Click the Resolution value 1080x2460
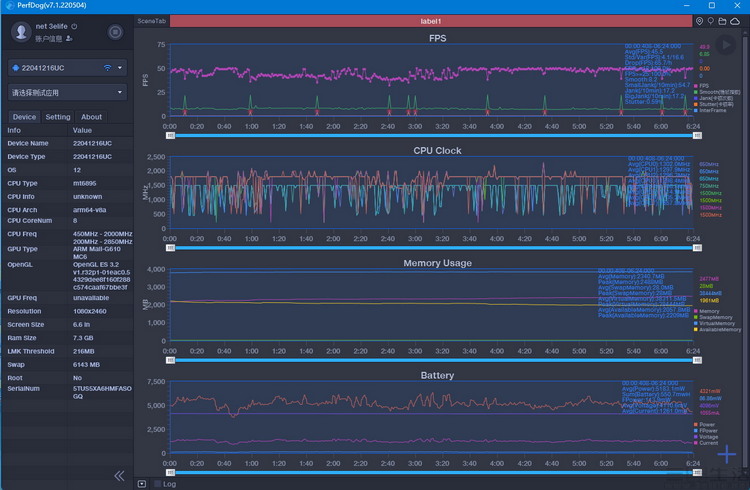Viewport: 750px width, 490px height. pyautogui.click(x=90, y=311)
